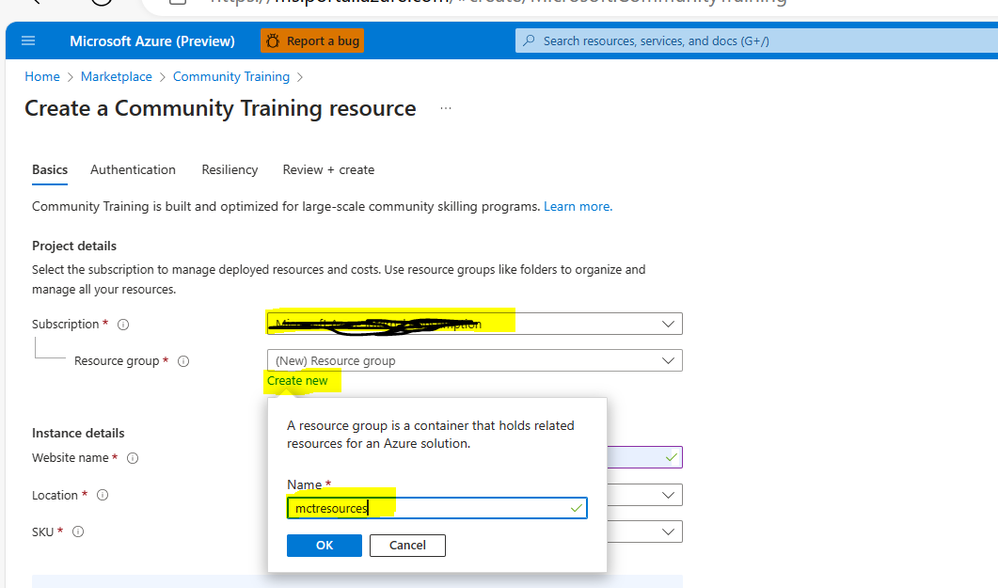Show Website name info icon

[132, 458]
